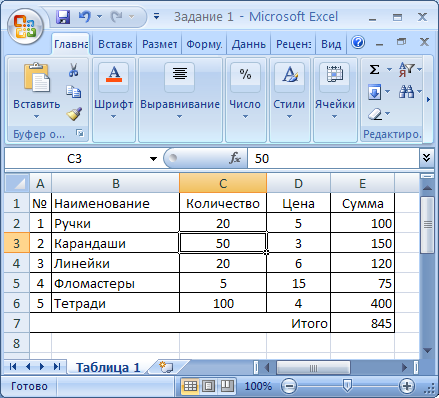Screen dimensions: 439x398
Task: Go to last sheet navigation arrow
Action: click(57, 367)
